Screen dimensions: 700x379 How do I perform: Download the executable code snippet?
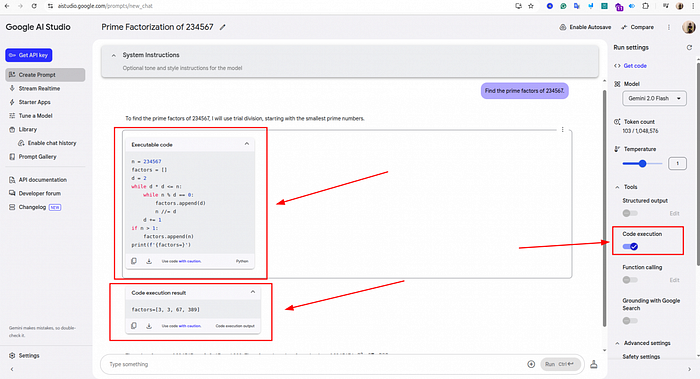click(x=149, y=261)
